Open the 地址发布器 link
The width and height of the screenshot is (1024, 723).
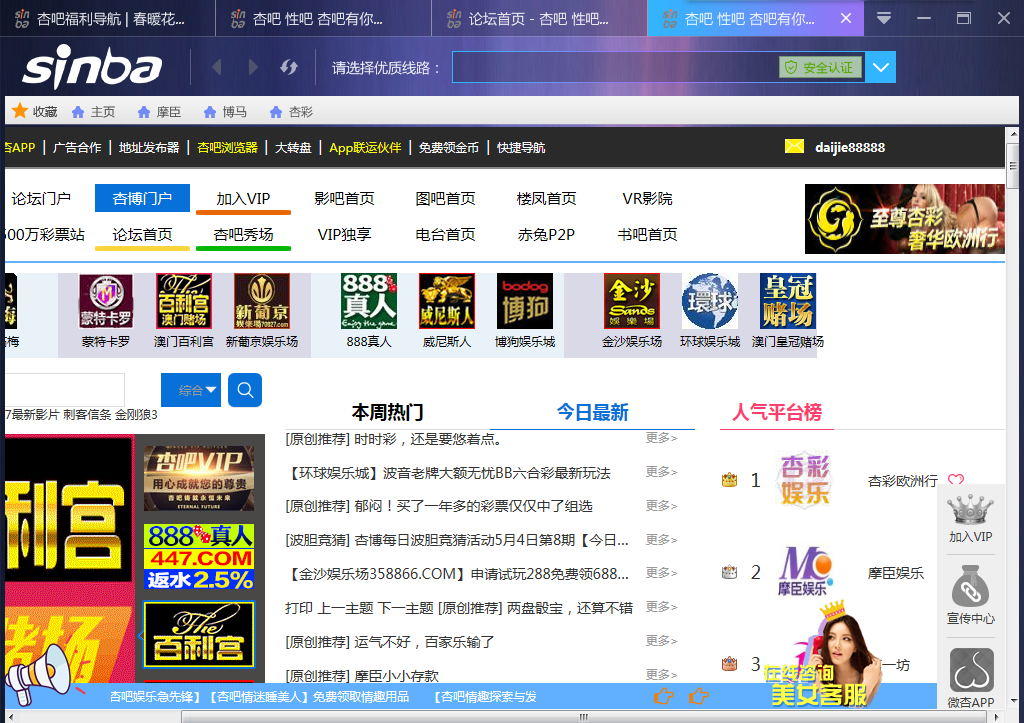[149, 148]
